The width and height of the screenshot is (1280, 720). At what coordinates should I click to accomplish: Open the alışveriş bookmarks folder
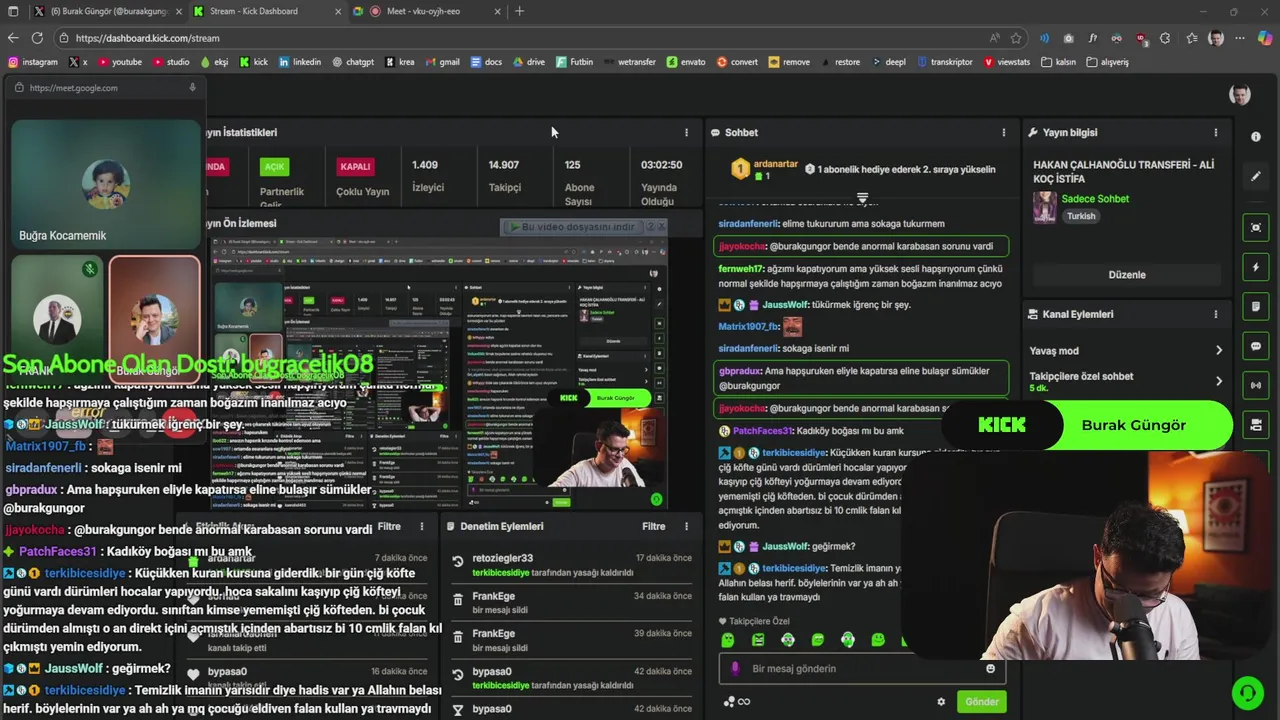(x=1106, y=62)
